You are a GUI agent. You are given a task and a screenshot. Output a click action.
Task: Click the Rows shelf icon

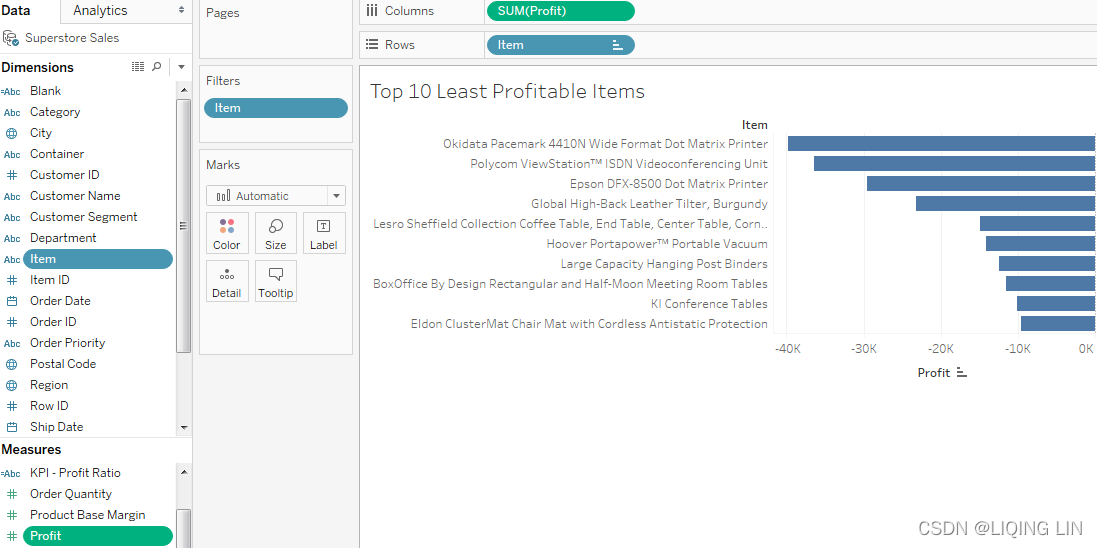pos(372,45)
